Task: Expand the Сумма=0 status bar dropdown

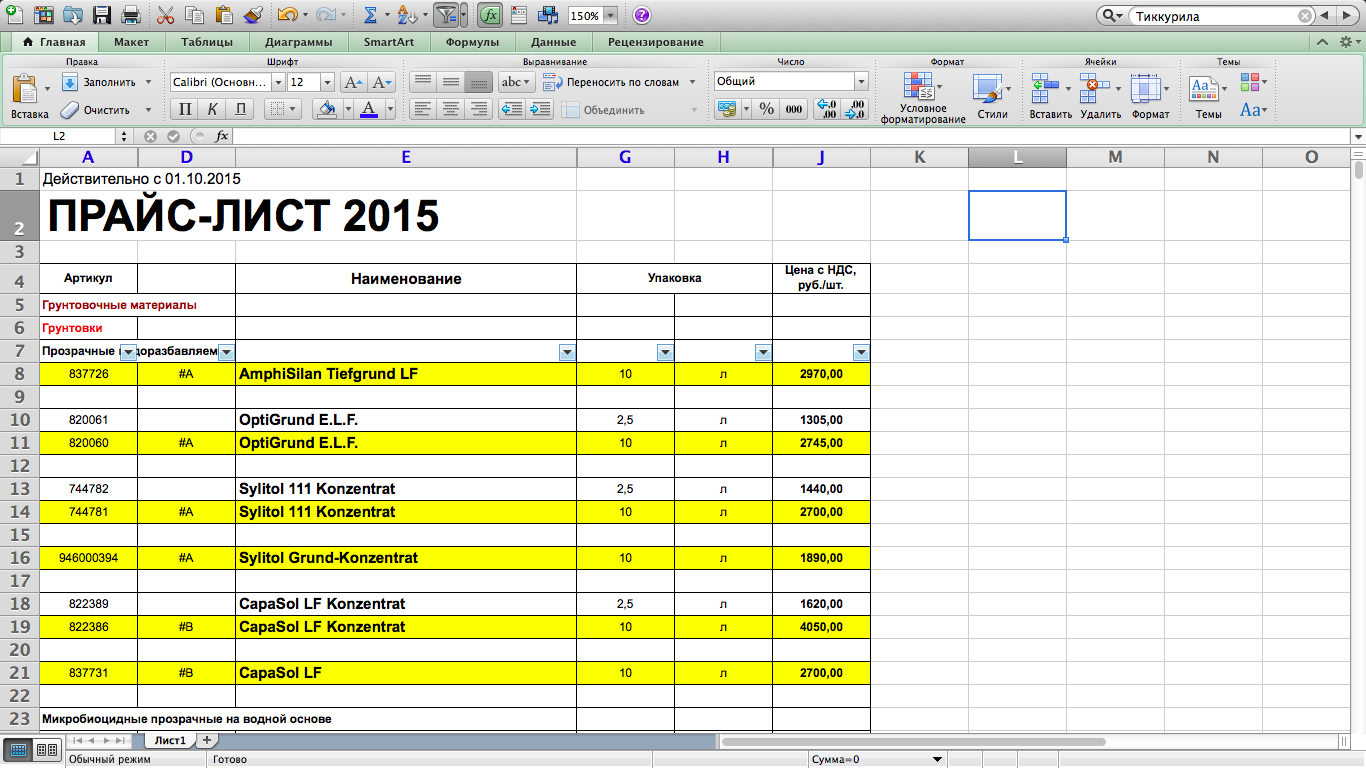Action: (937, 759)
